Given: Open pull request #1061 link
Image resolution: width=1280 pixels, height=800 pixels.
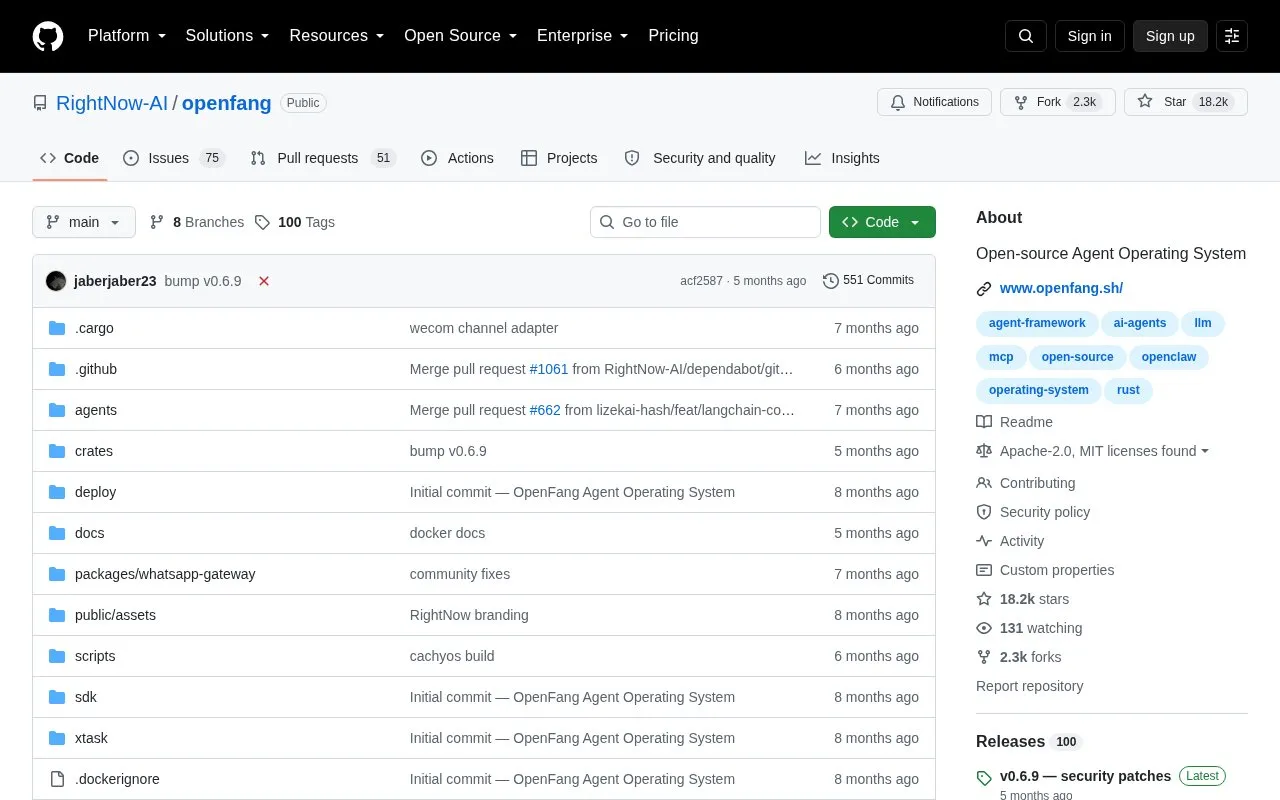Looking at the screenshot, I should [x=549, y=369].
